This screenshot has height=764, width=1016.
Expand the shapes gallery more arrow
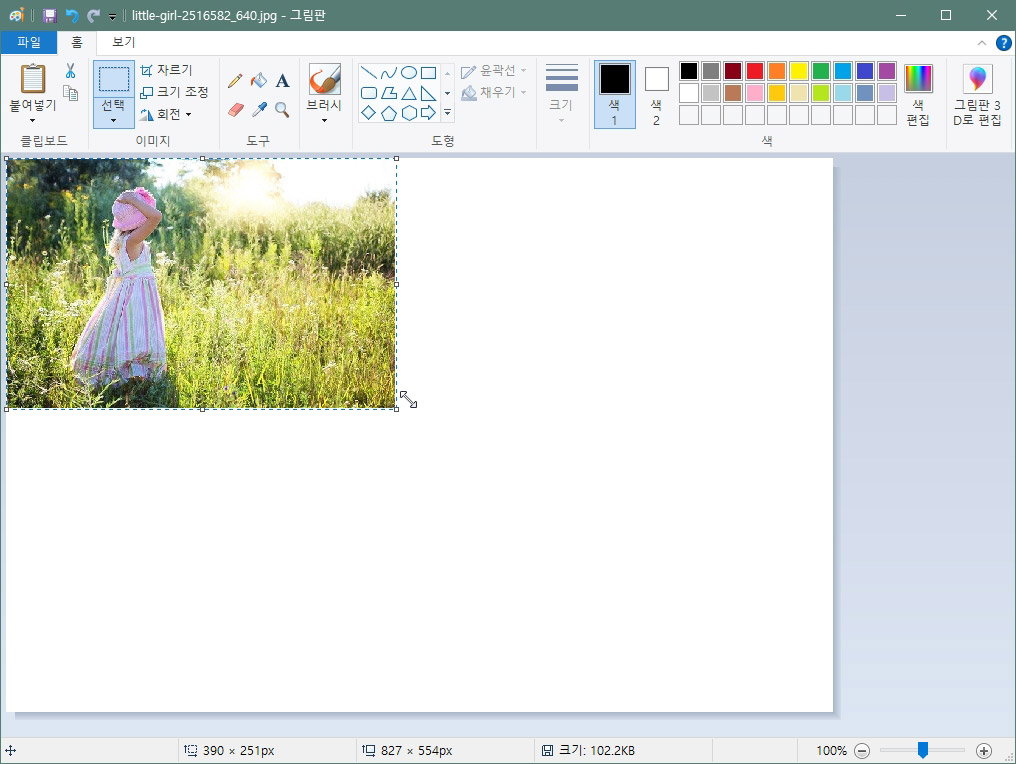click(447, 113)
